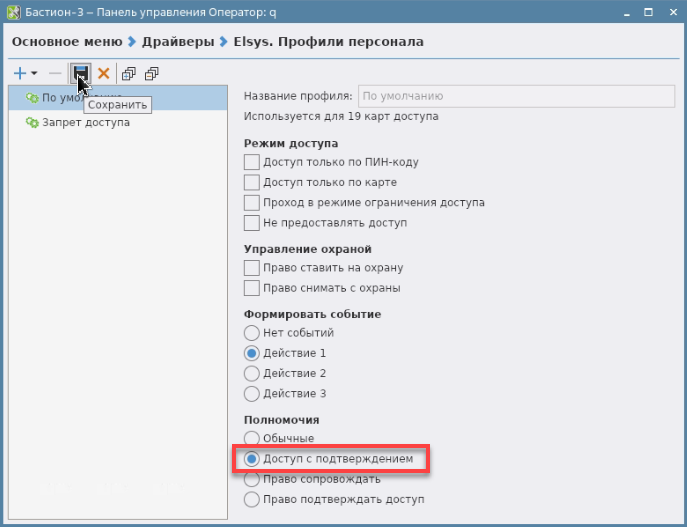This screenshot has width=687, height=527.
Task: Check 'Не предоставлять доступ' checkbox
Action: (252, 222)
